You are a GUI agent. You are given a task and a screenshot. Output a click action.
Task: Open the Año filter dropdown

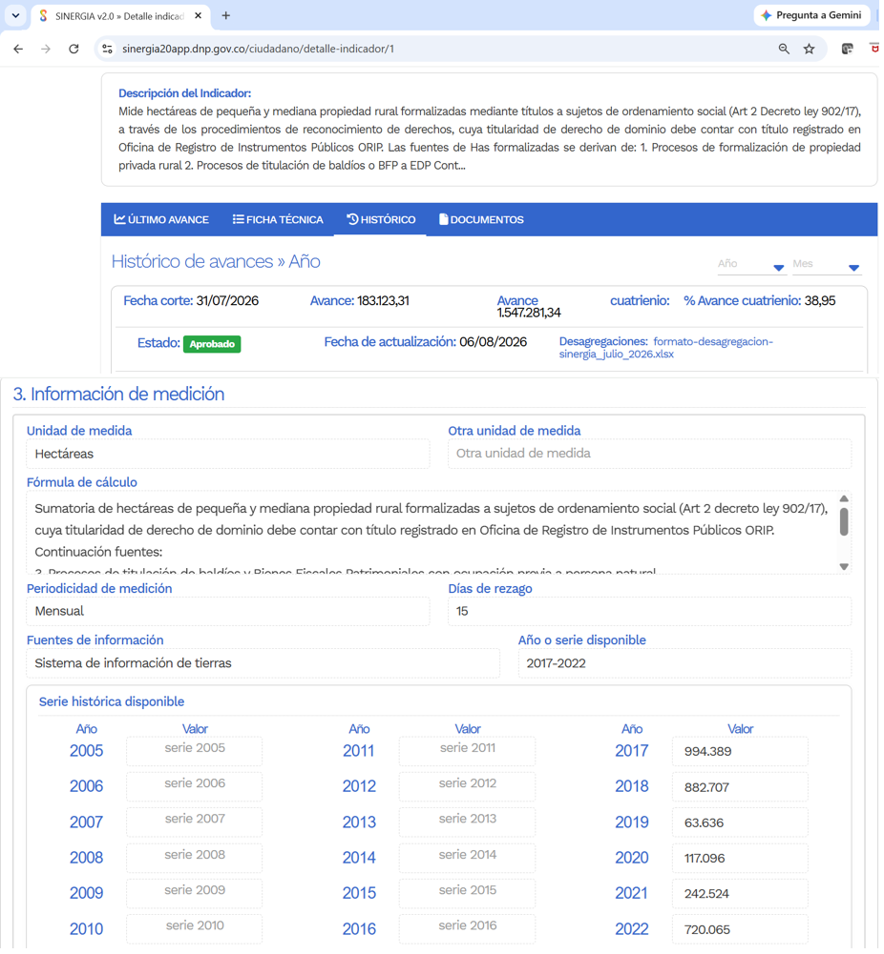coord(751,265)
